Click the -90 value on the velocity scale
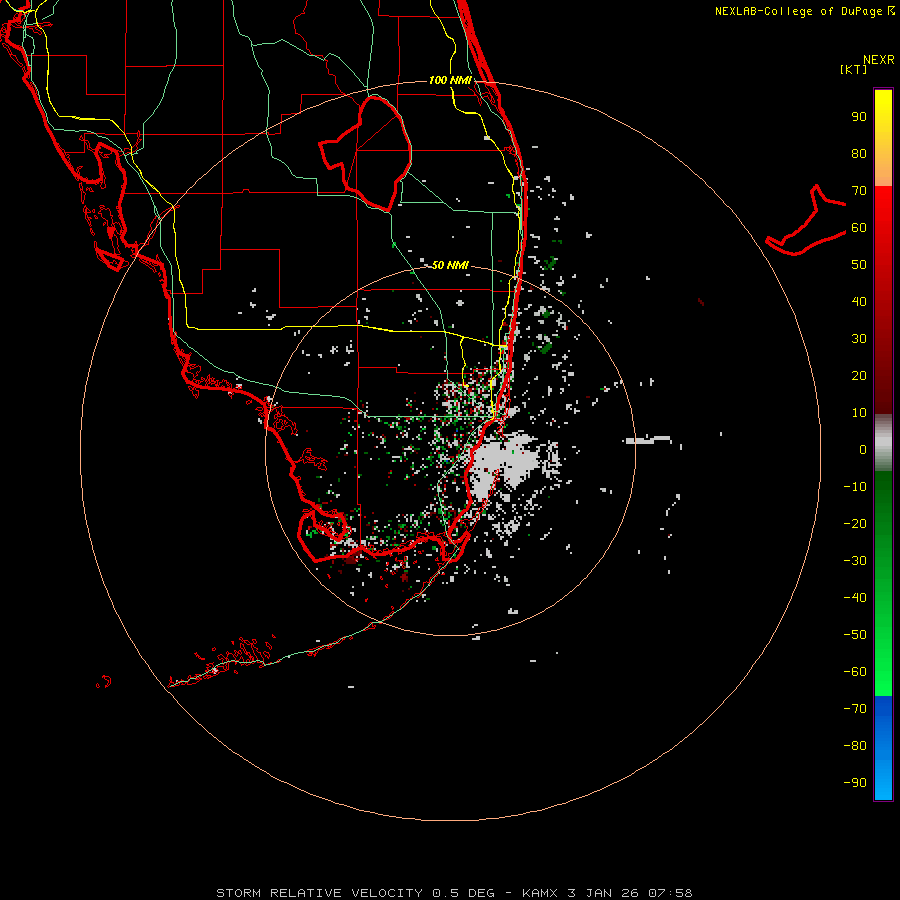The image size is (900, 900). click(x=855, y=783)
